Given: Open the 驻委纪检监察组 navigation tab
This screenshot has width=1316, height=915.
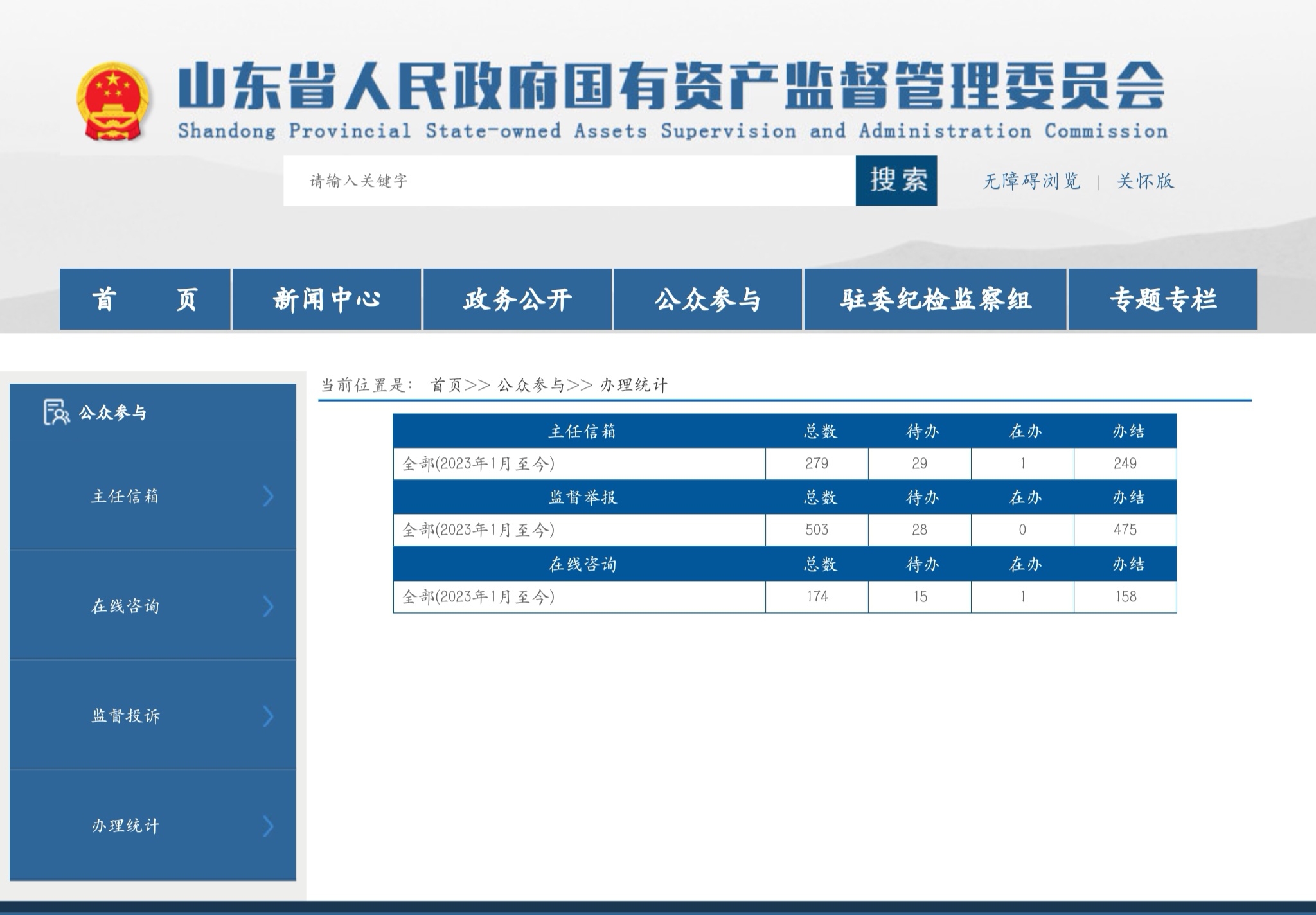Looking at the screenshot, I should point(935,299).
